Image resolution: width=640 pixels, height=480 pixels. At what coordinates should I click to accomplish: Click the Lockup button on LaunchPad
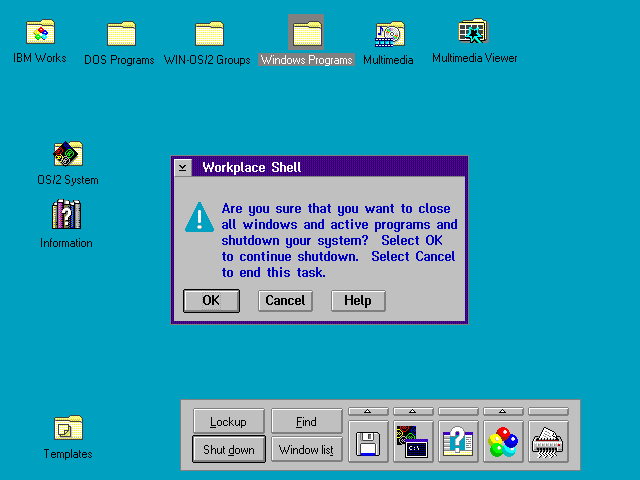pyautogui.click(x=229, y=421)
